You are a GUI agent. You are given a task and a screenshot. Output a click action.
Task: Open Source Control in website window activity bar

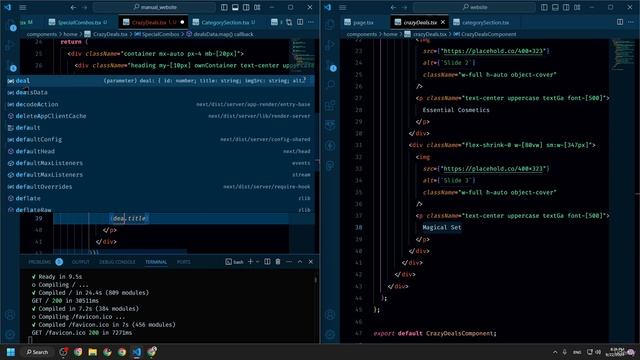click(330, 65)
